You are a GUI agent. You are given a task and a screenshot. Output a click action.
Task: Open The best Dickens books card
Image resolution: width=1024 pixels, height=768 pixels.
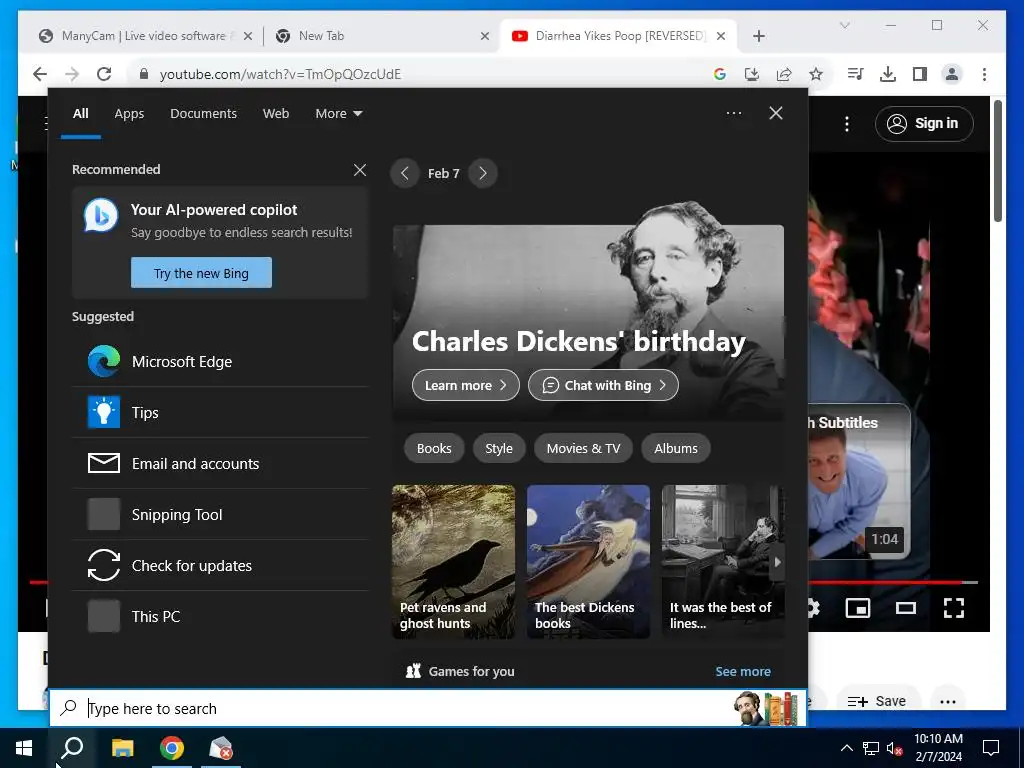tap(588, 562)
